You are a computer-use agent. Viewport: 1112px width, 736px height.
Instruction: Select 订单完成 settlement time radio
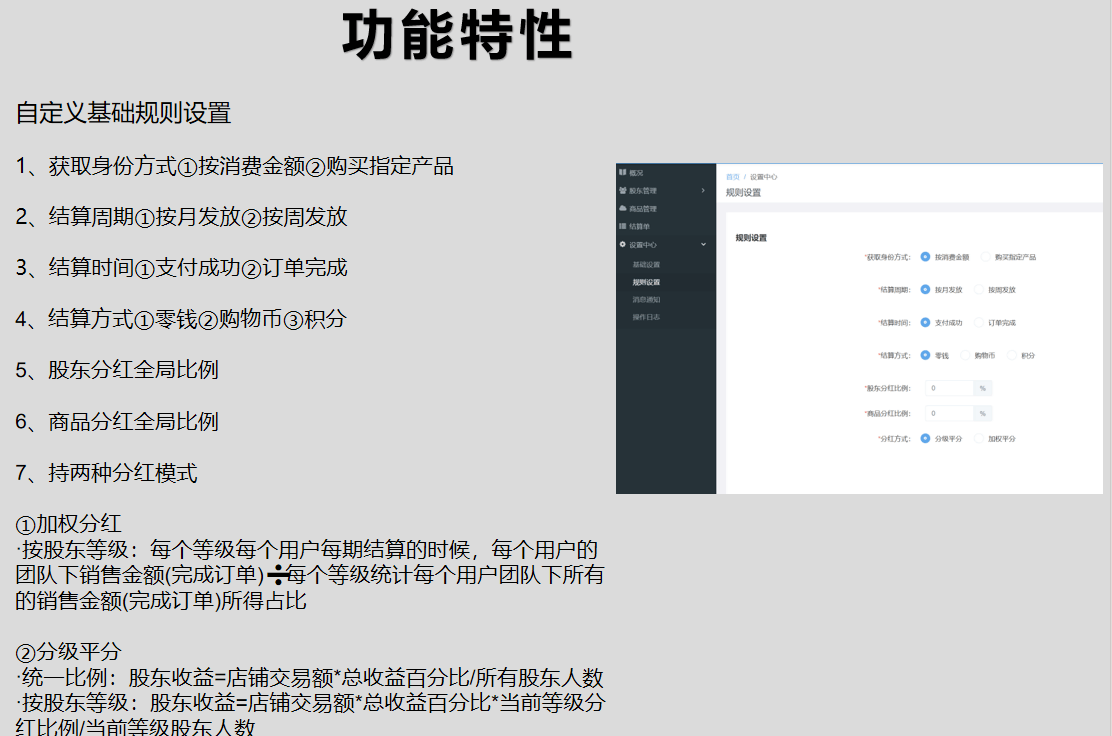pyautogui.click(x=979, y=323)
